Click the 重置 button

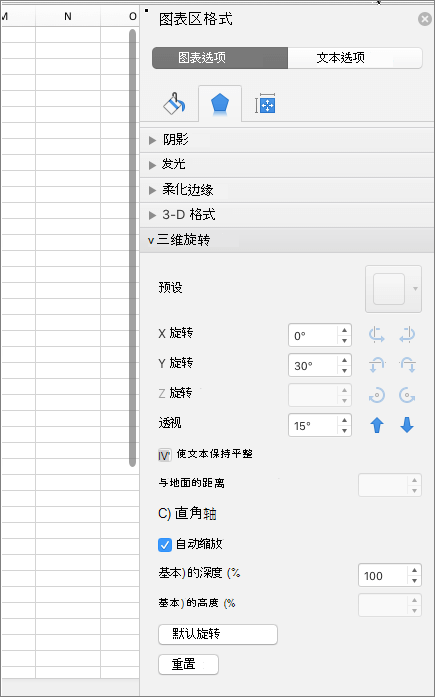tap(188, 665)
